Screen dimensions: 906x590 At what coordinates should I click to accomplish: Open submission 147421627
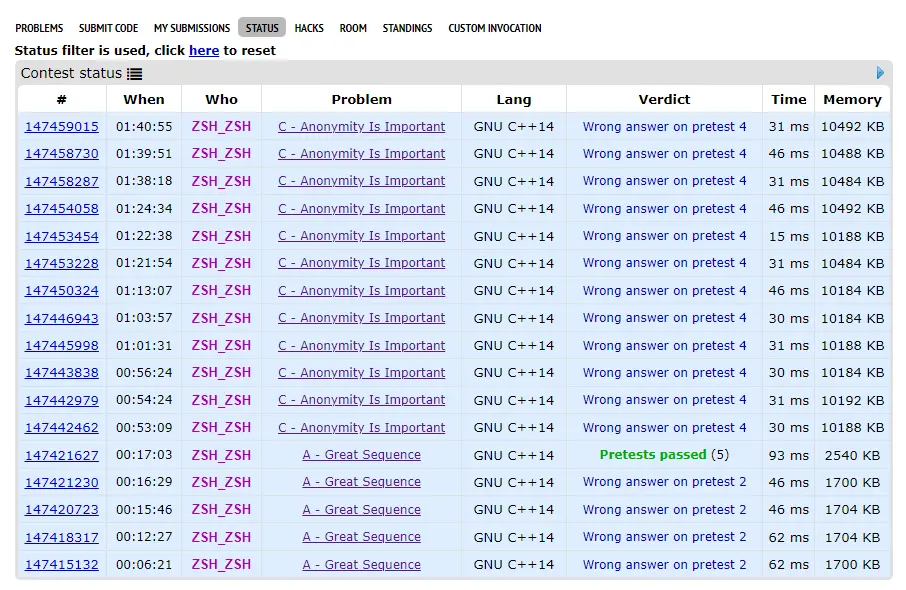[62, 455]
